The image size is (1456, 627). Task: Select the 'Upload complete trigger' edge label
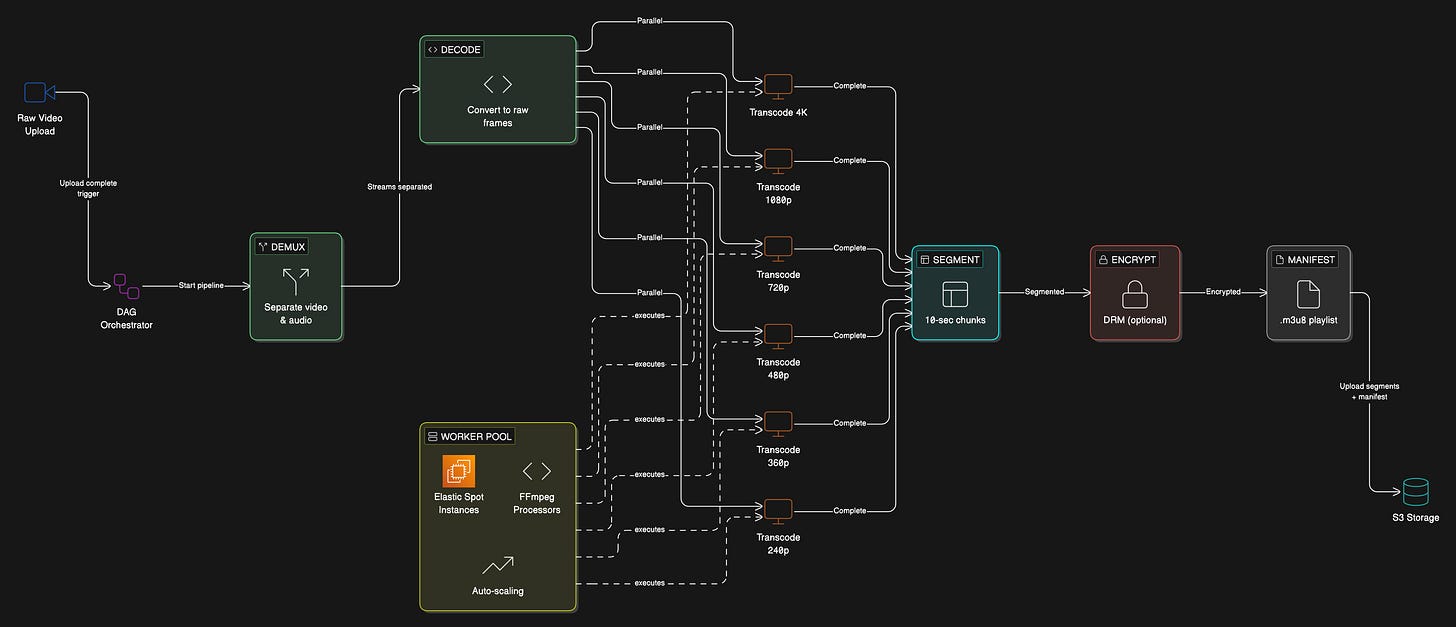click(86, 188)
